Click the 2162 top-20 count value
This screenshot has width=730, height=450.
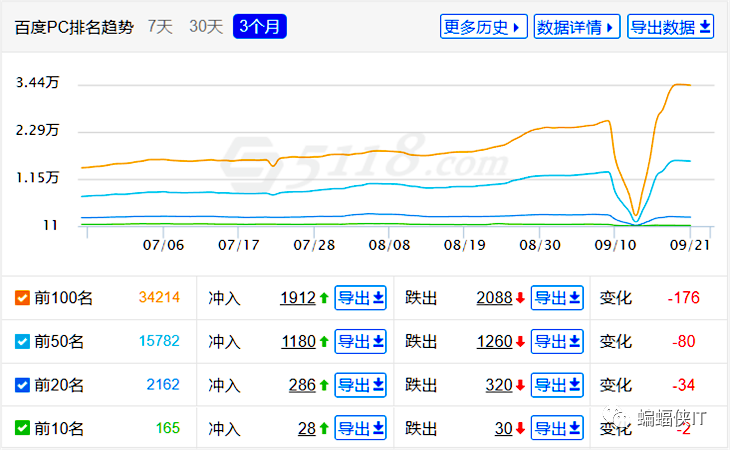tap(163, 384)
